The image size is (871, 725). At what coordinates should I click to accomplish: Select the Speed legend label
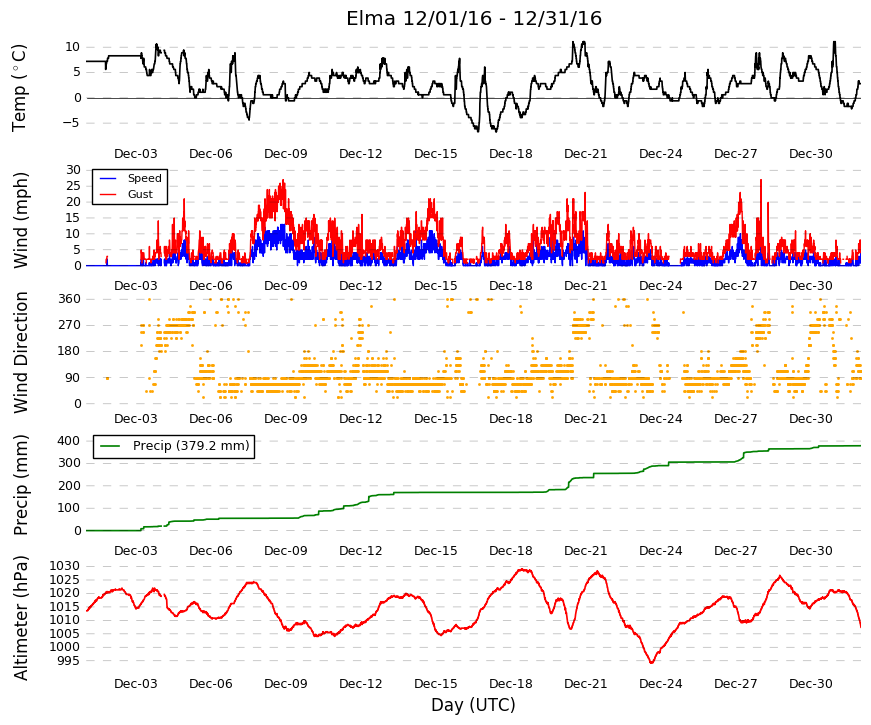click(x=144, y=178)
